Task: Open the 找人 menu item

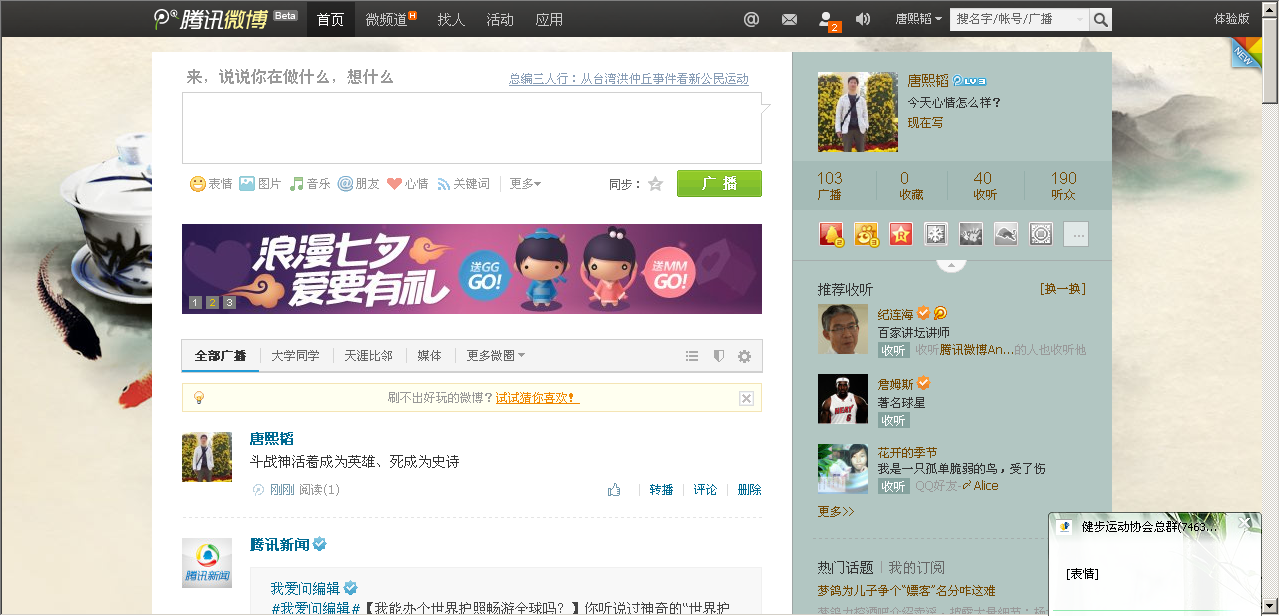Action: (x=451, y=19)
